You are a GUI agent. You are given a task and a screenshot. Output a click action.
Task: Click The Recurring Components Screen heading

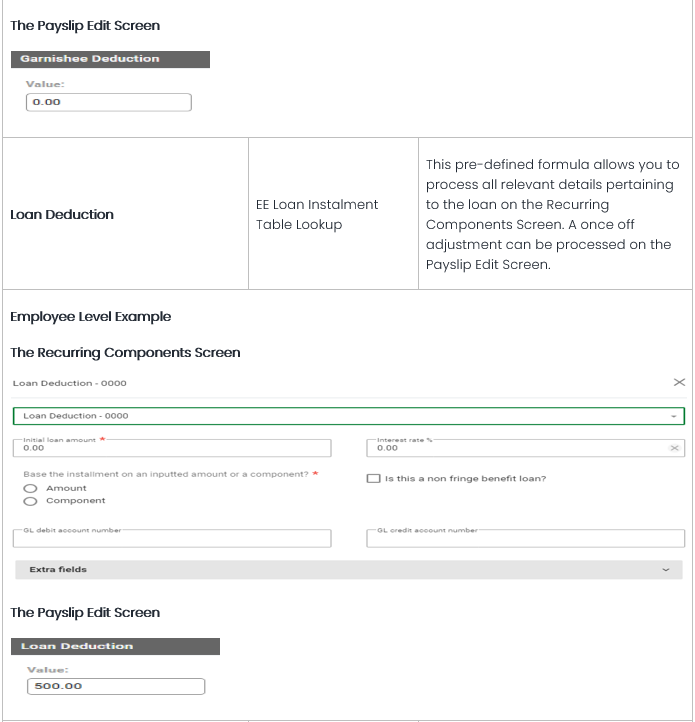pos(125,352)
